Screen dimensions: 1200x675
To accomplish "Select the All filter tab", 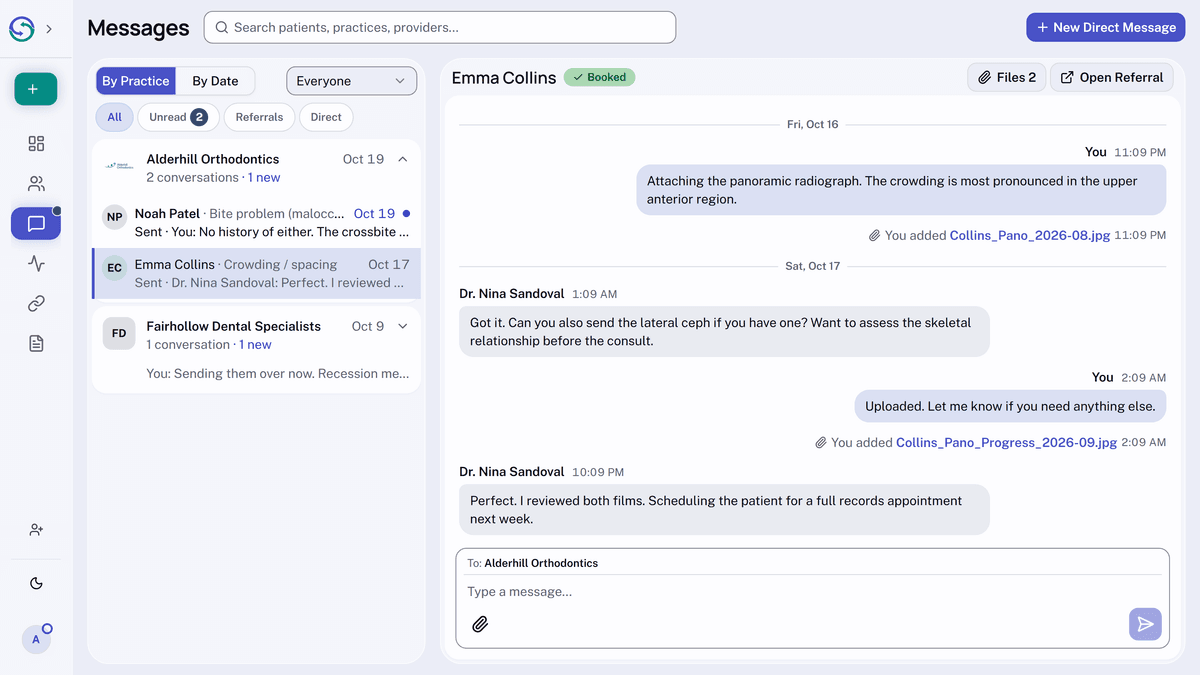I will click(115, 117).
